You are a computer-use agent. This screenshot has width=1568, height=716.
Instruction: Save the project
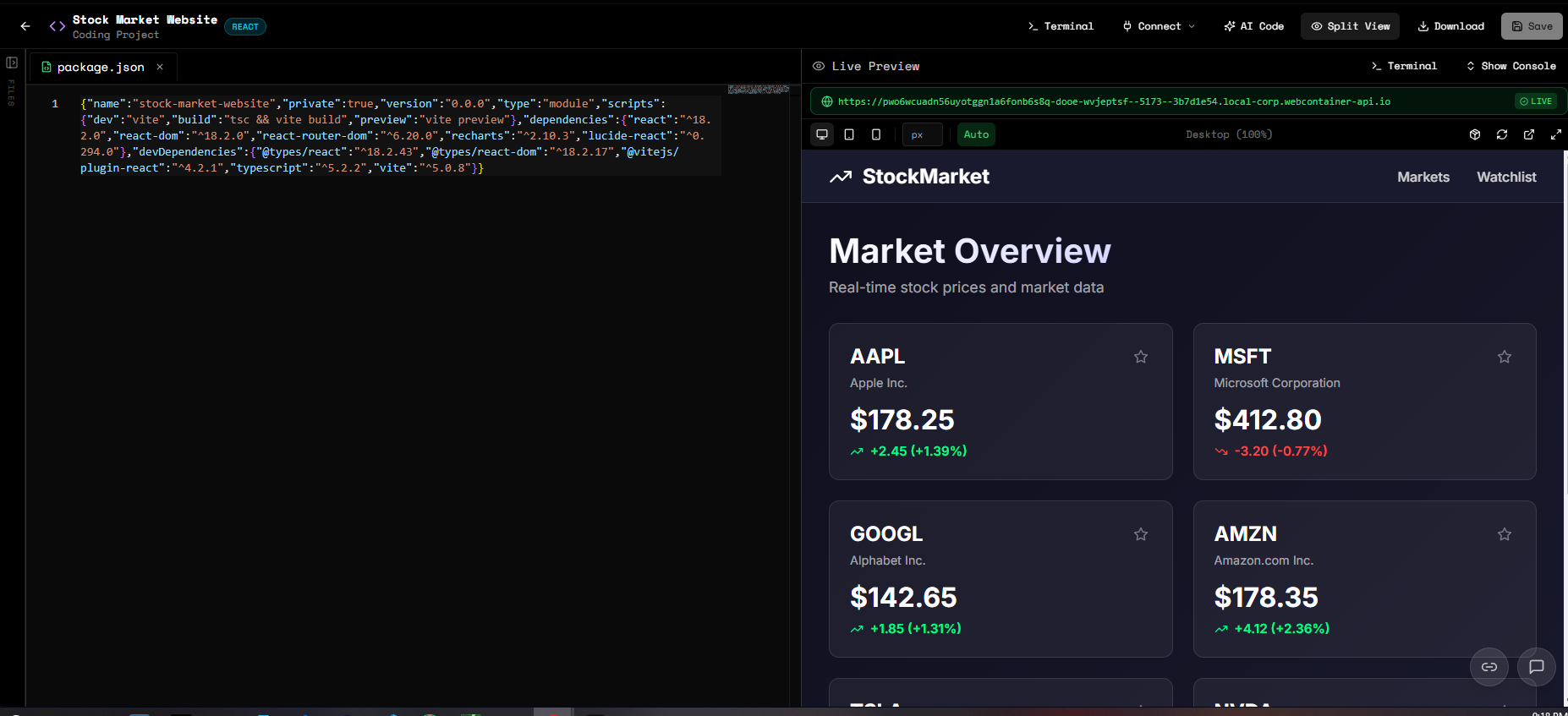pos(1532,26)
